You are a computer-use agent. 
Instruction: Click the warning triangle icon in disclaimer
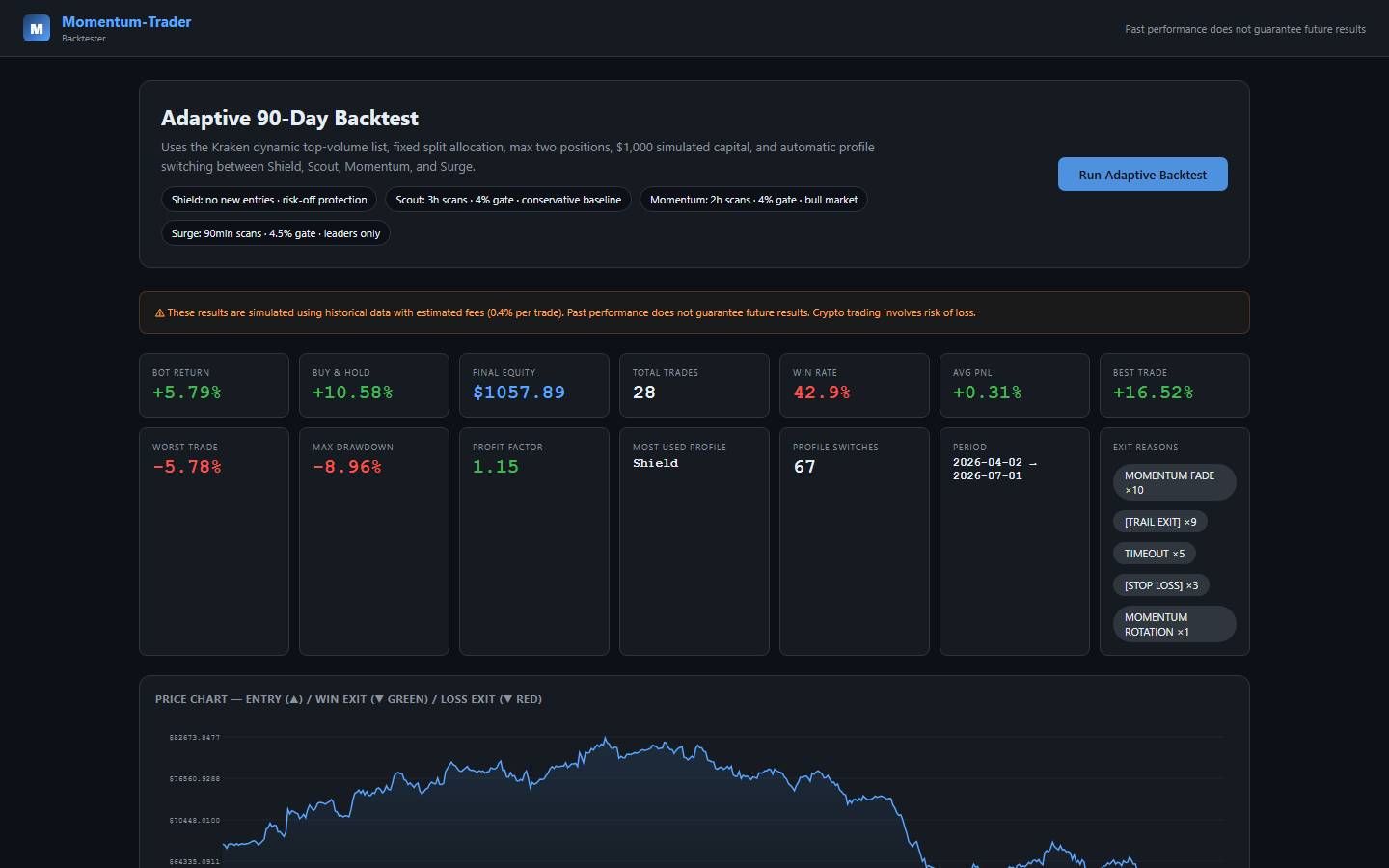tap(160, 312)
